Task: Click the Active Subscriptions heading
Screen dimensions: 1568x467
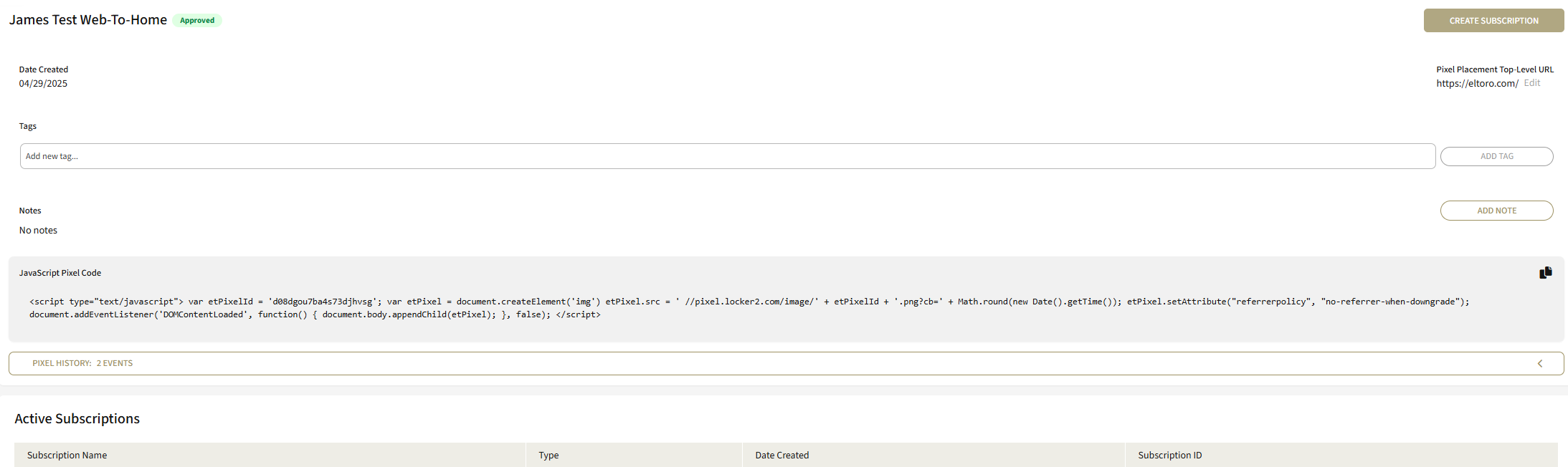Action: pyautogui.click(x=77, y=418)
